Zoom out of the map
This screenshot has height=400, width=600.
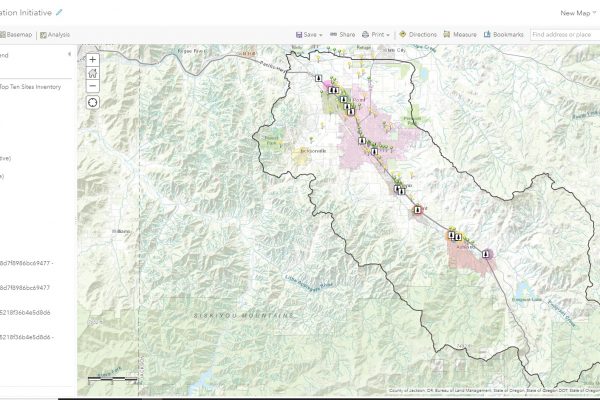point(93,85)
